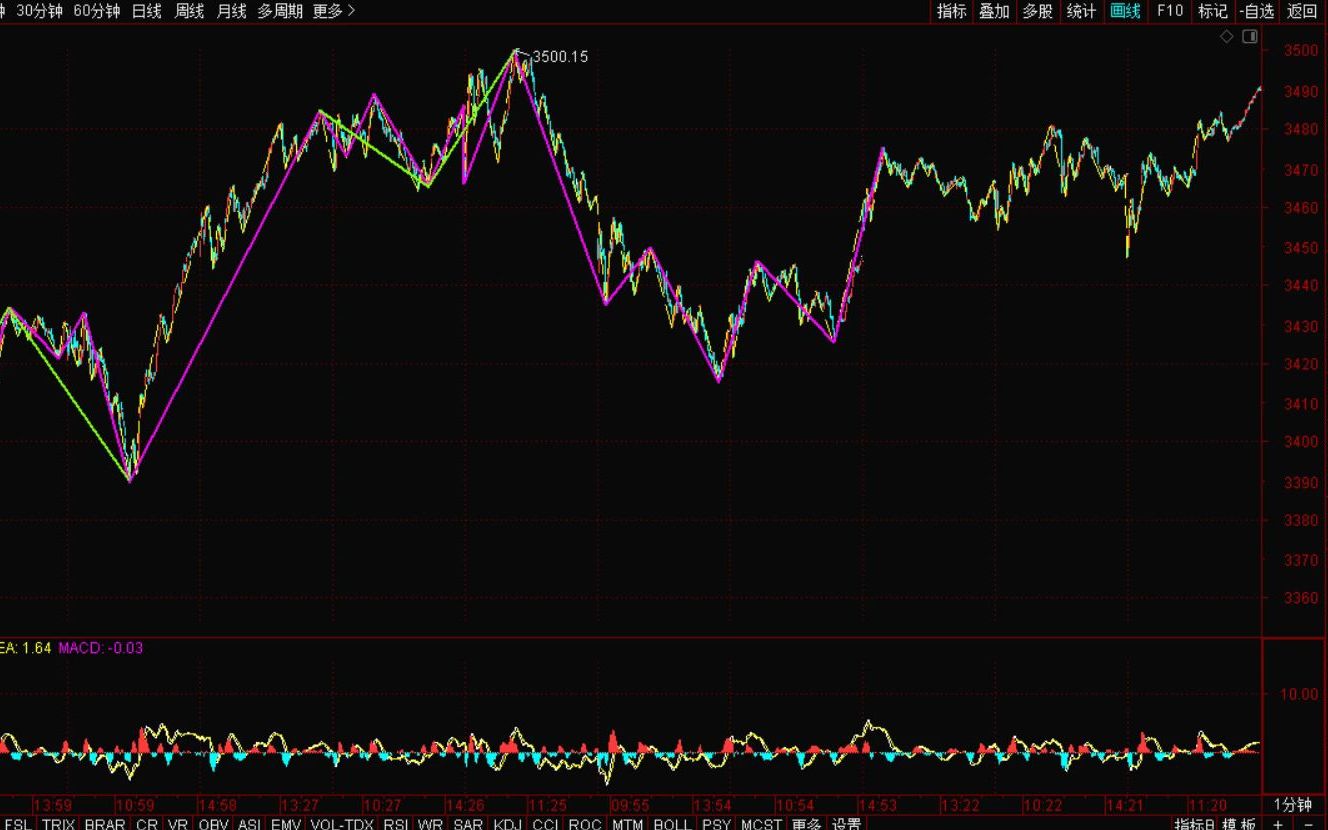The image size is (1328, 830).
Task: Select the EMV indicator tab
Action: tap(286, 824)
